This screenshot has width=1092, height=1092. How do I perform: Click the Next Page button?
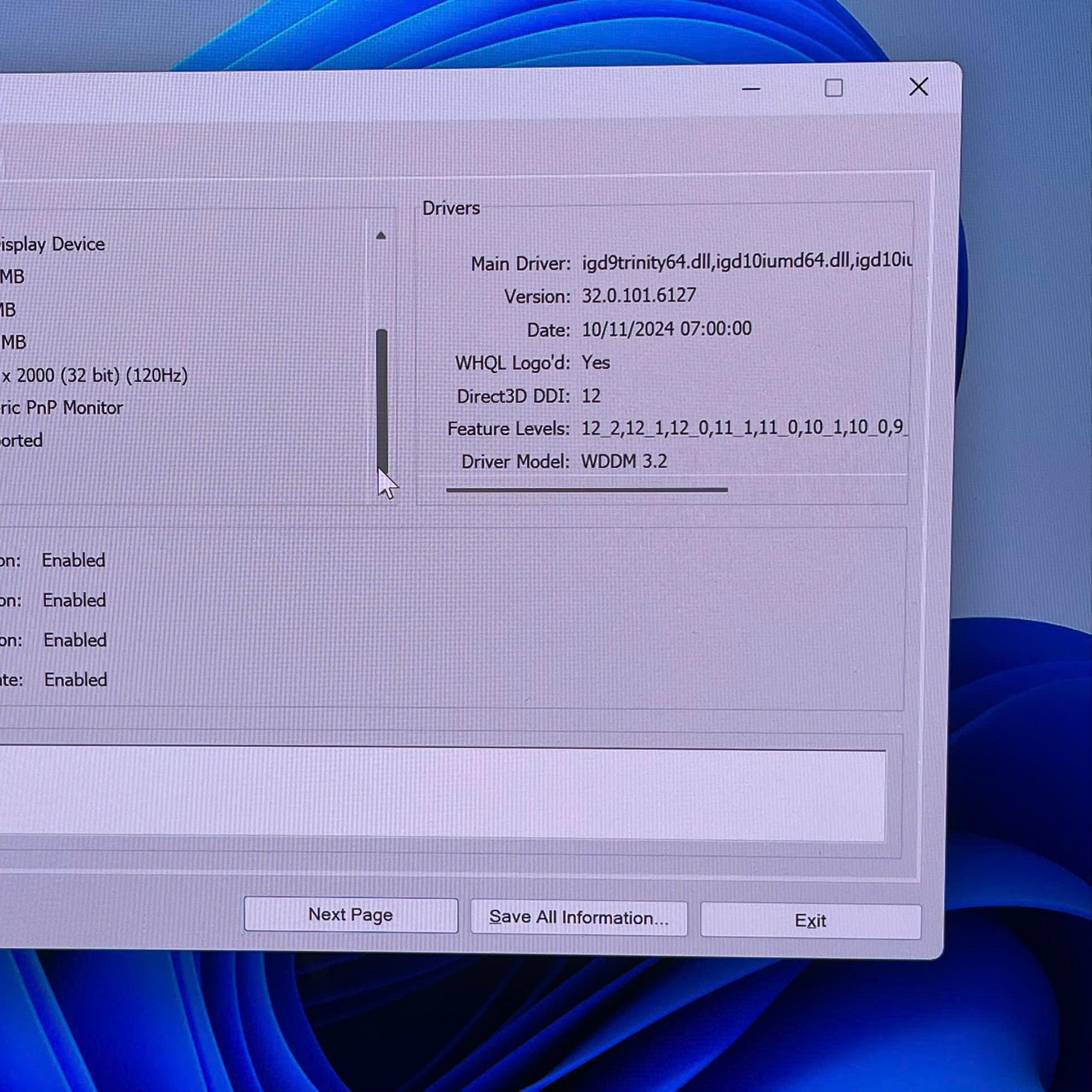point(351,915)
